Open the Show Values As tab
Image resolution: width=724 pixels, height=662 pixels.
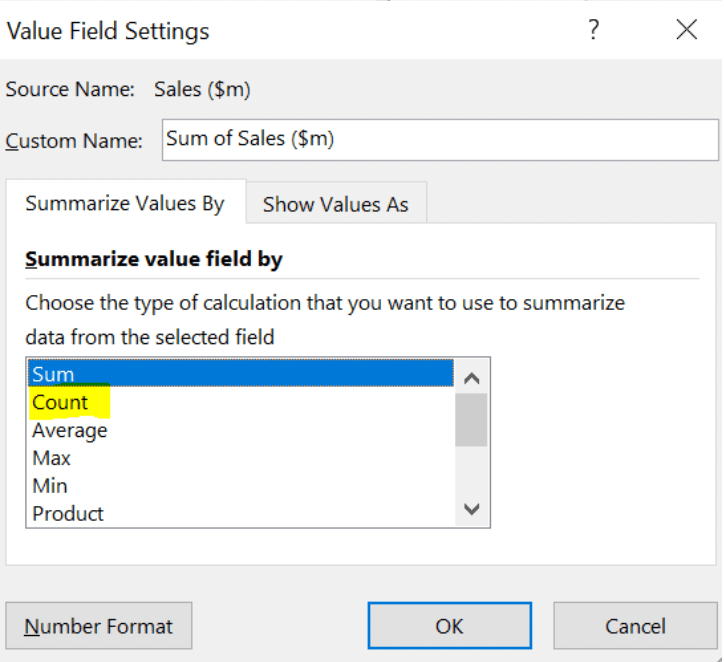[x=336, y=204]
